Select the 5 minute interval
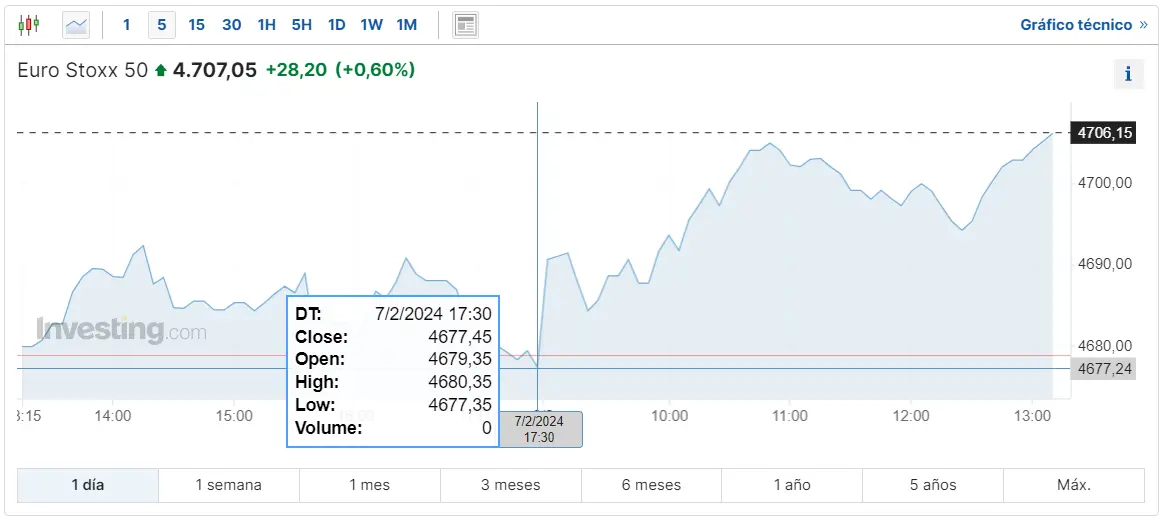Image resolution: width=1163 pixels, height=523 pixels. point(161,24)
